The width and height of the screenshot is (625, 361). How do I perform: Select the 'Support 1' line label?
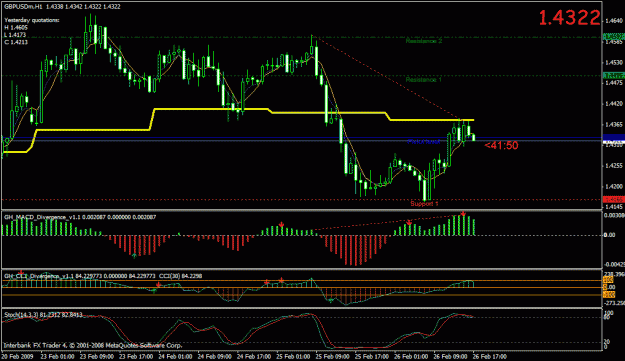tap(424, 204)
